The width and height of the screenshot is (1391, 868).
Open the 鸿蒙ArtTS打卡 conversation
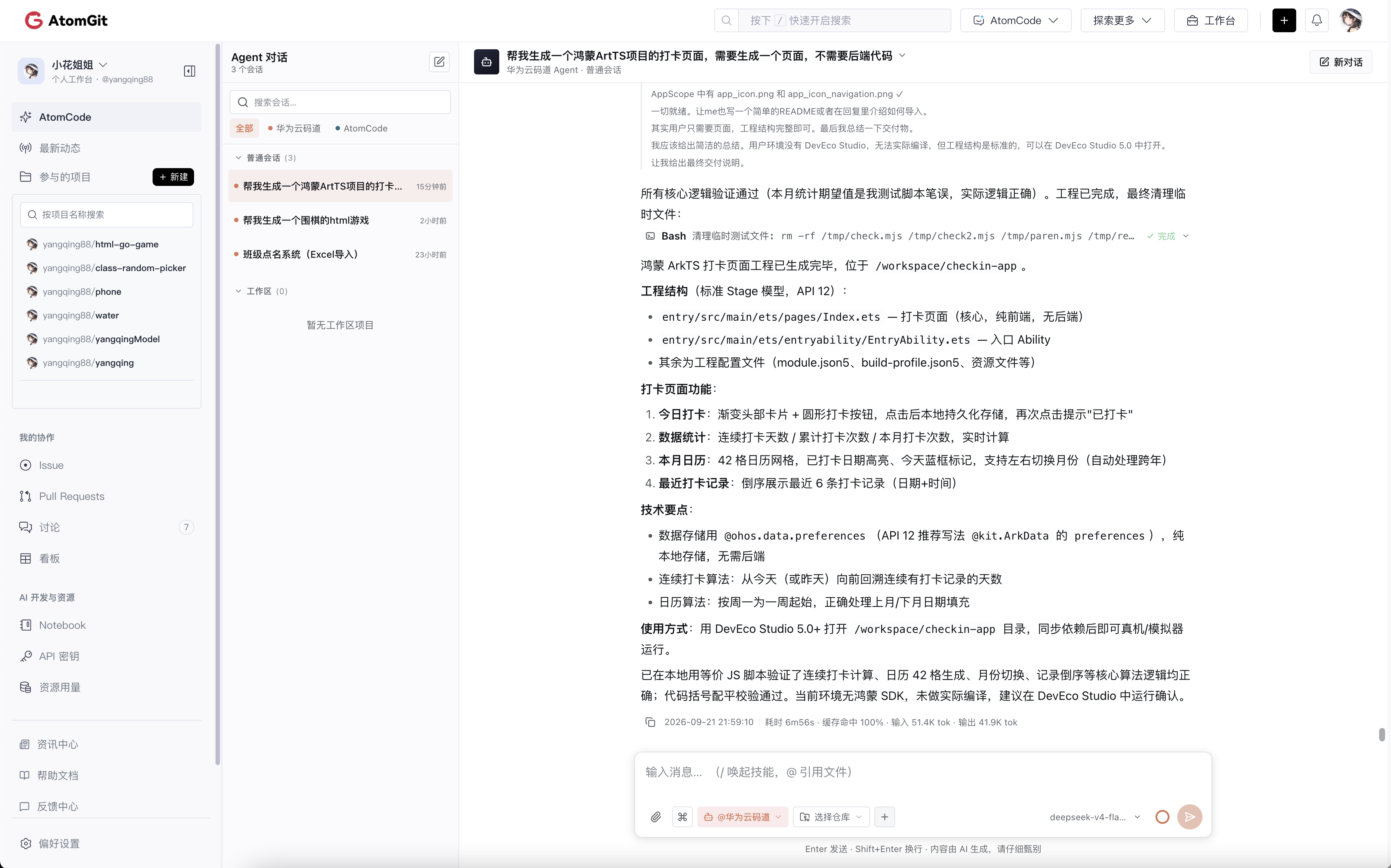pyautogui.click(x=340, y=186)
